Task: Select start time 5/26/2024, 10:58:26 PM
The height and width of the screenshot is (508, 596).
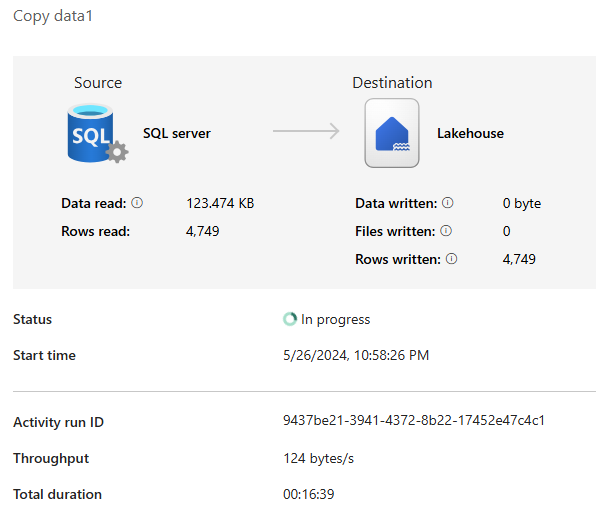Action: (356, 355)
